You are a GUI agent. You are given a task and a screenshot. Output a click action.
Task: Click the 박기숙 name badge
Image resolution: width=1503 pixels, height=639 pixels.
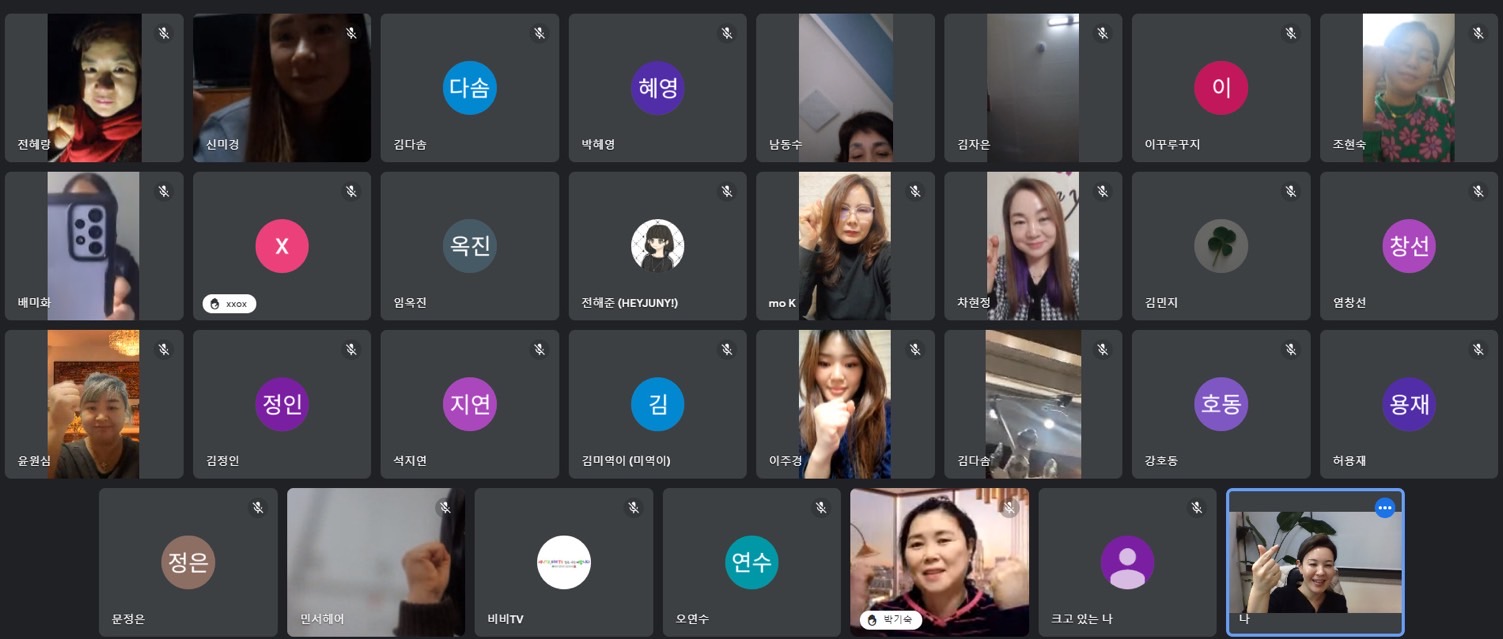890,620
